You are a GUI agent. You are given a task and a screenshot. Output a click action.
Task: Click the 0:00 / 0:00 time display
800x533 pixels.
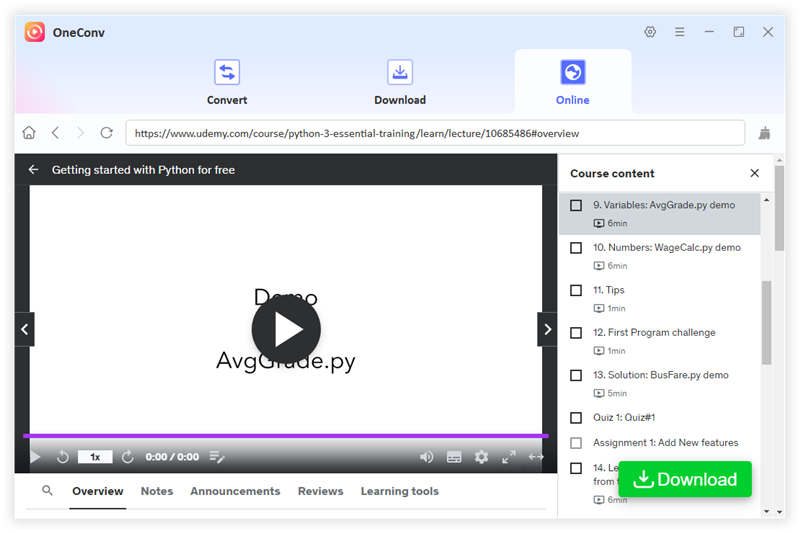pyautogui.click(x=172, y=457)
